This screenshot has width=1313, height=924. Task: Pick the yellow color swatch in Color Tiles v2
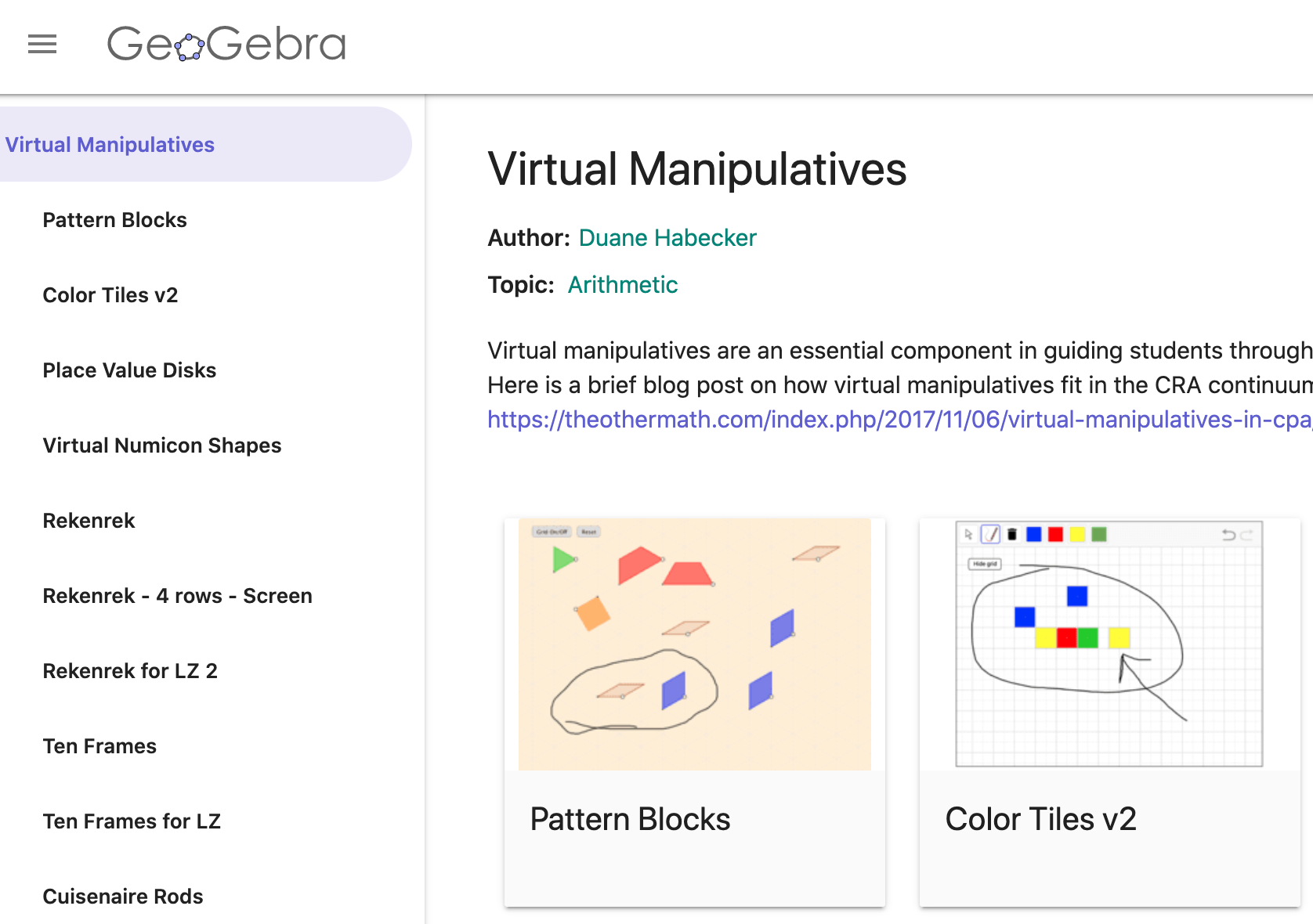pyautogui.click(x=1077, y=535)
